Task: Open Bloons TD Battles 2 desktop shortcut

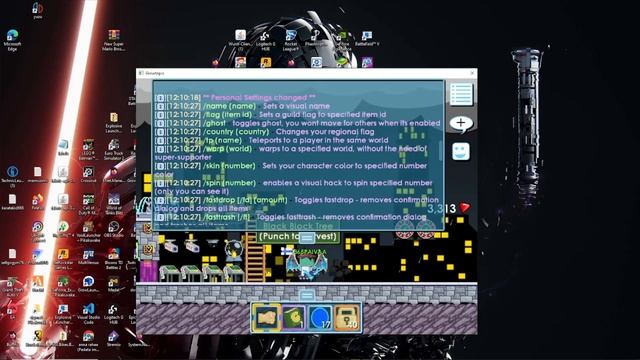Action: tap(114, 259)
